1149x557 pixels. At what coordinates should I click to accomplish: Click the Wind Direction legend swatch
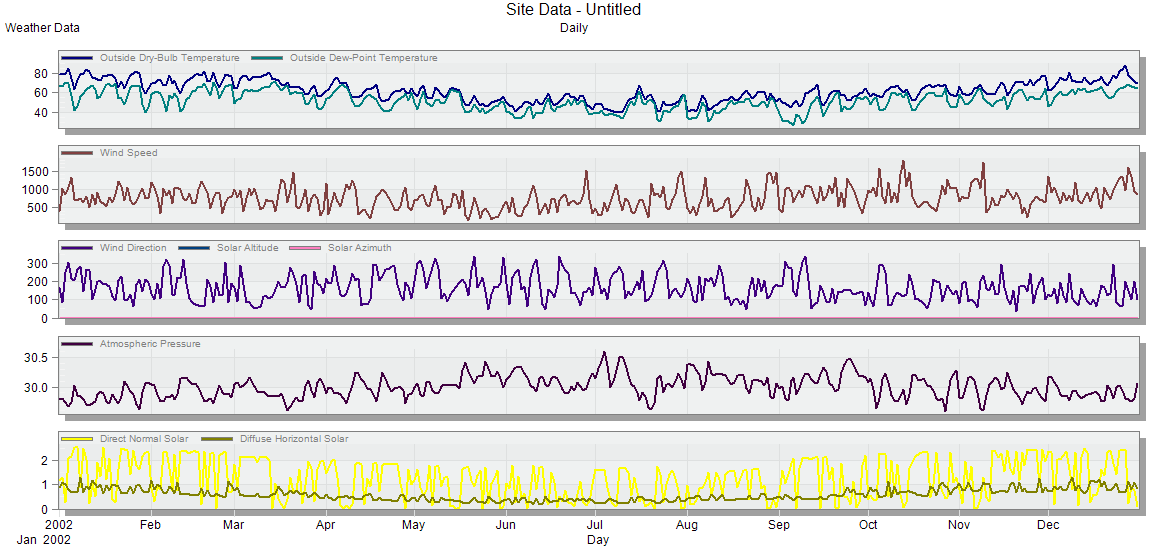78,248
